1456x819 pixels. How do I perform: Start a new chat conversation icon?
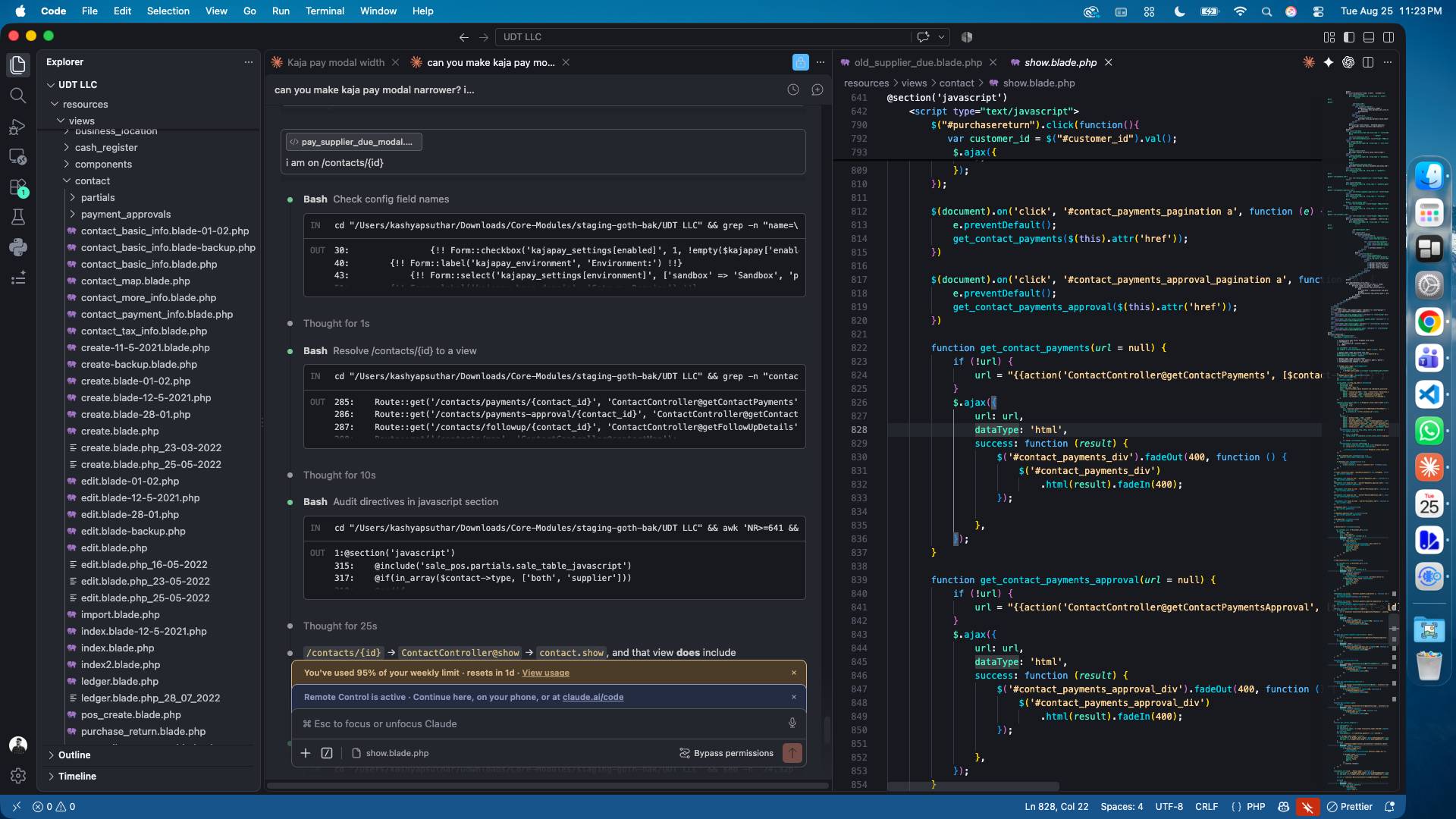(x=817, y=89)
